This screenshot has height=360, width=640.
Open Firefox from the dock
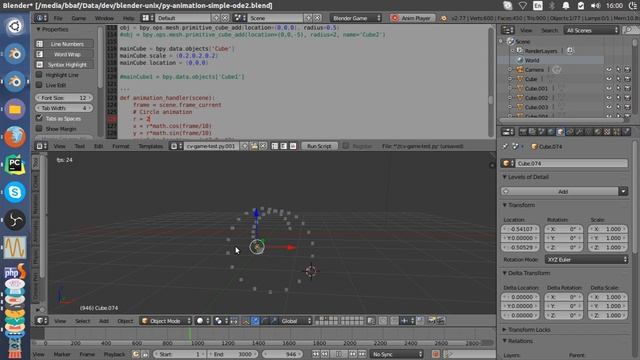[x=15, y=137]
